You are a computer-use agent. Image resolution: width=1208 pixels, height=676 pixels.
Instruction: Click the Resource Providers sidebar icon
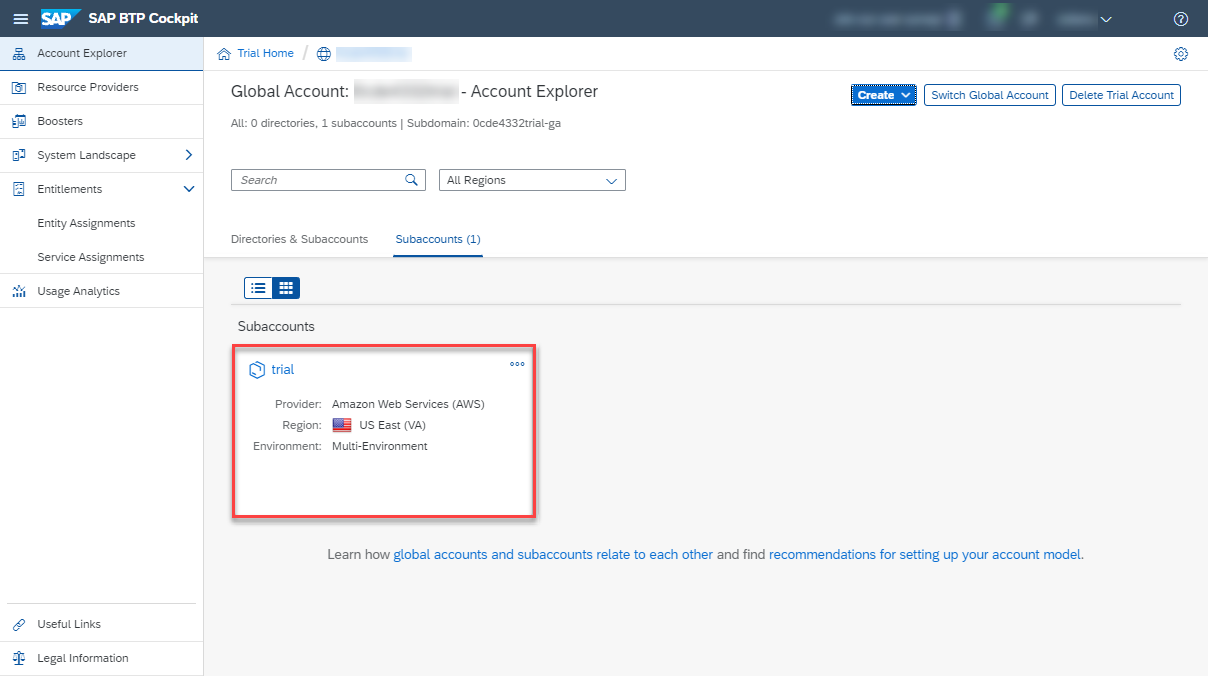coord(18,88)
